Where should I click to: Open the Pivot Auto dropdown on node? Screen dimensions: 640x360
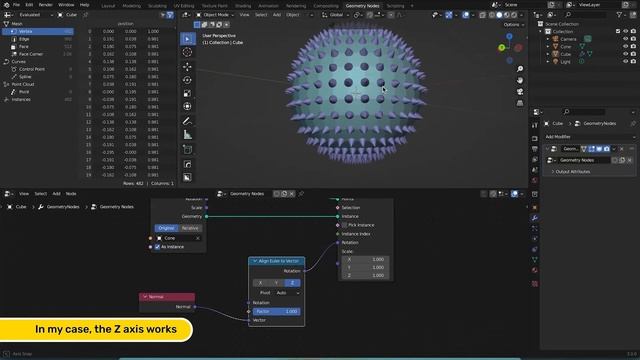click(x=288, y=293)
